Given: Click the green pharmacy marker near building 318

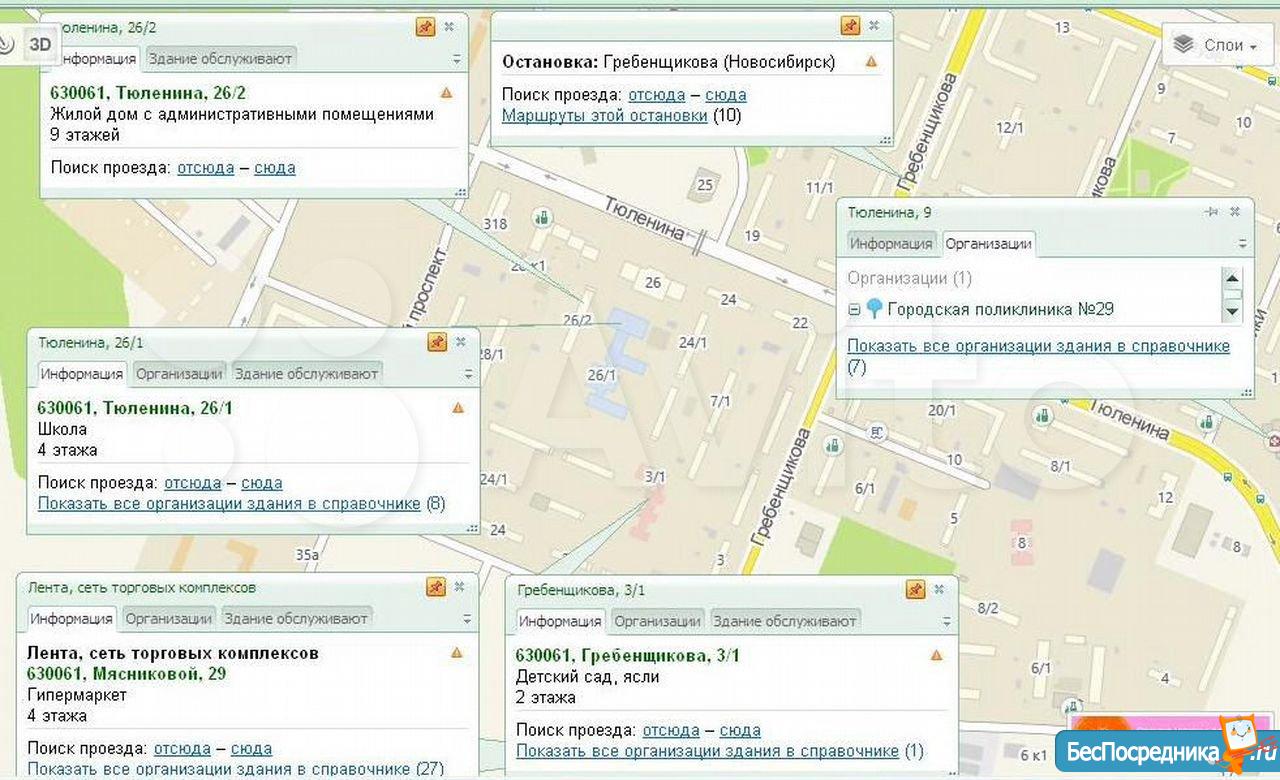Looking at the screenshot, I should [542, 216].
